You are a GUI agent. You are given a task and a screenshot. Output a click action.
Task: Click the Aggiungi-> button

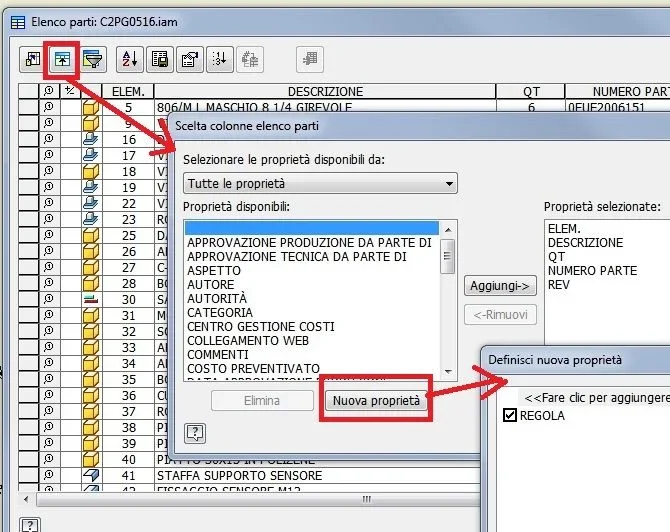pos(500,286)
